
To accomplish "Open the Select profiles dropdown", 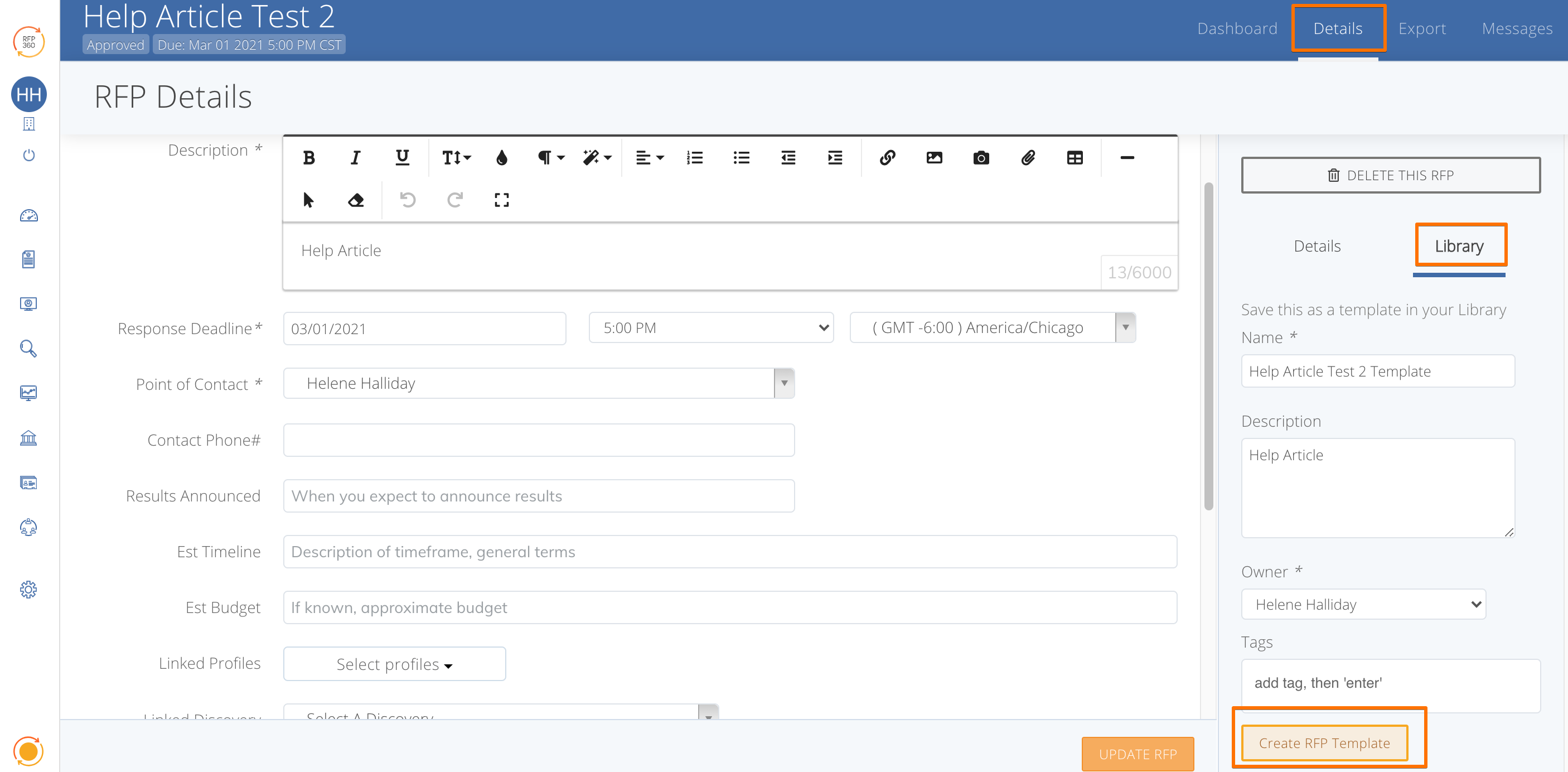I will (394, 664).
